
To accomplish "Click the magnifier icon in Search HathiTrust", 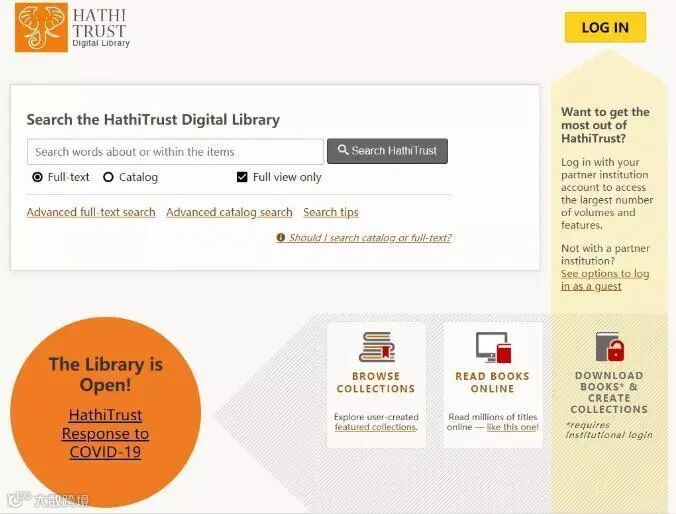I will [343, 150].
